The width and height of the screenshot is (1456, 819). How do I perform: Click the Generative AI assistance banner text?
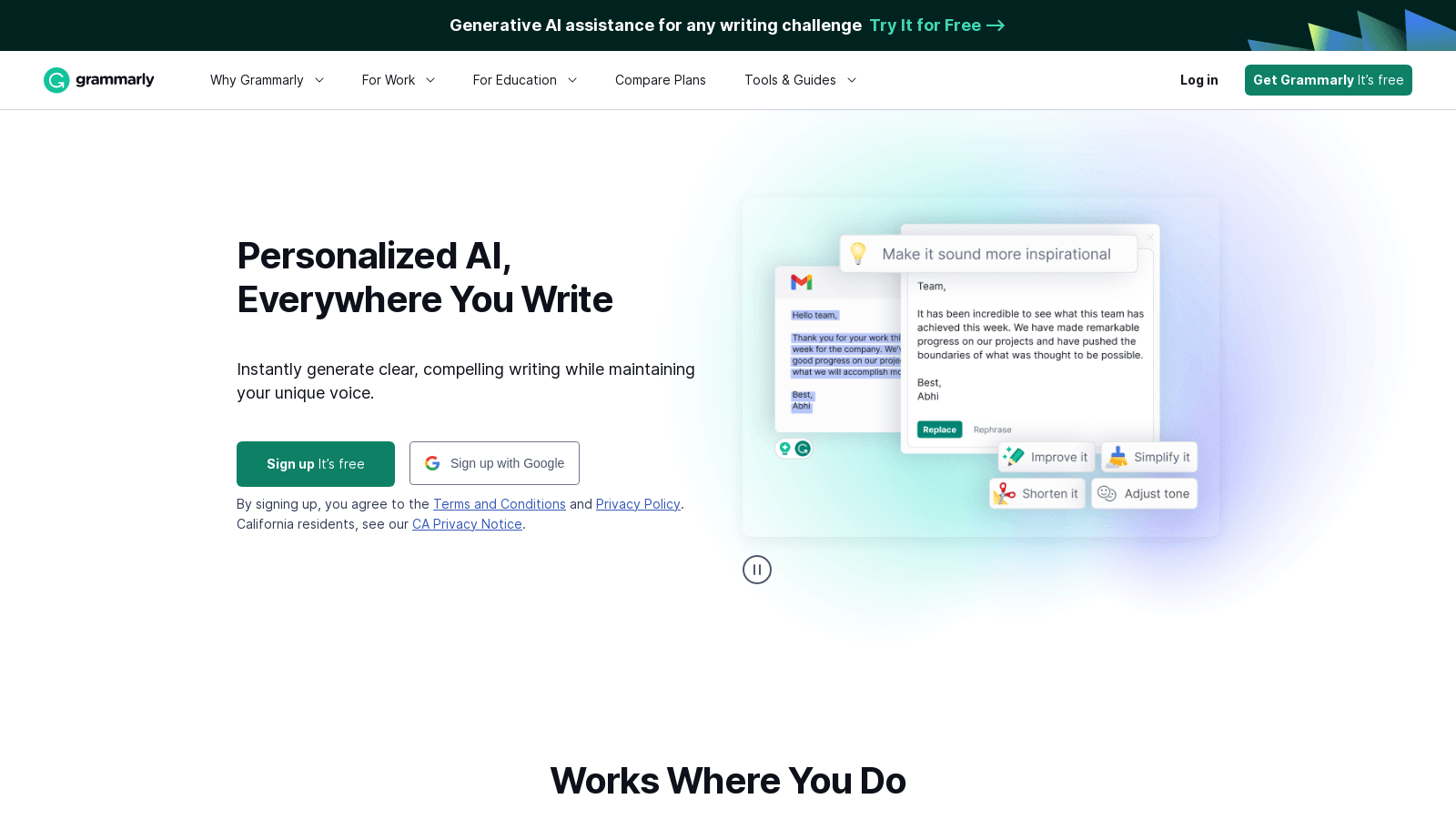655,25
